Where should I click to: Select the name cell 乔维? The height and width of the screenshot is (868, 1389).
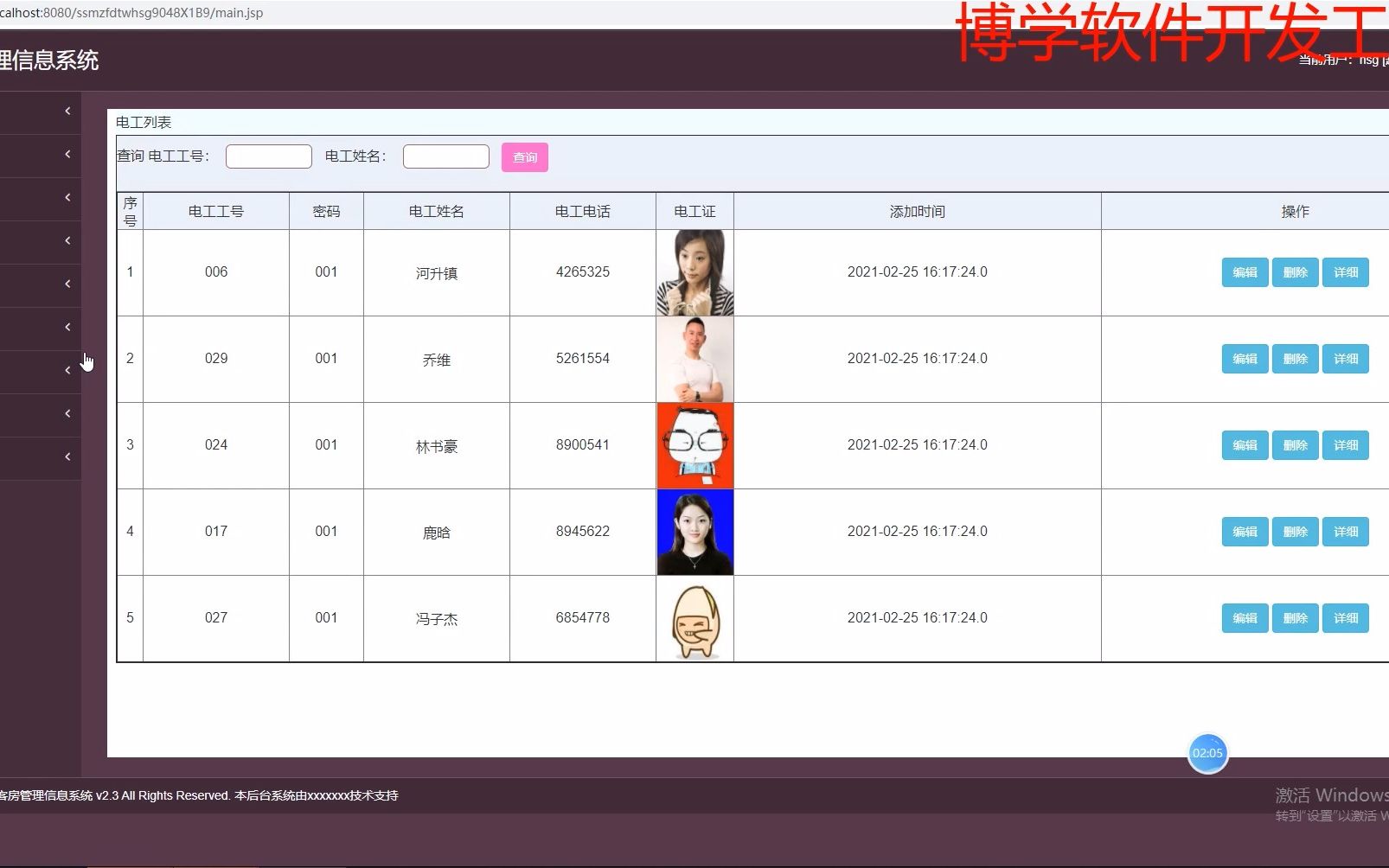(x=437, y=360)
